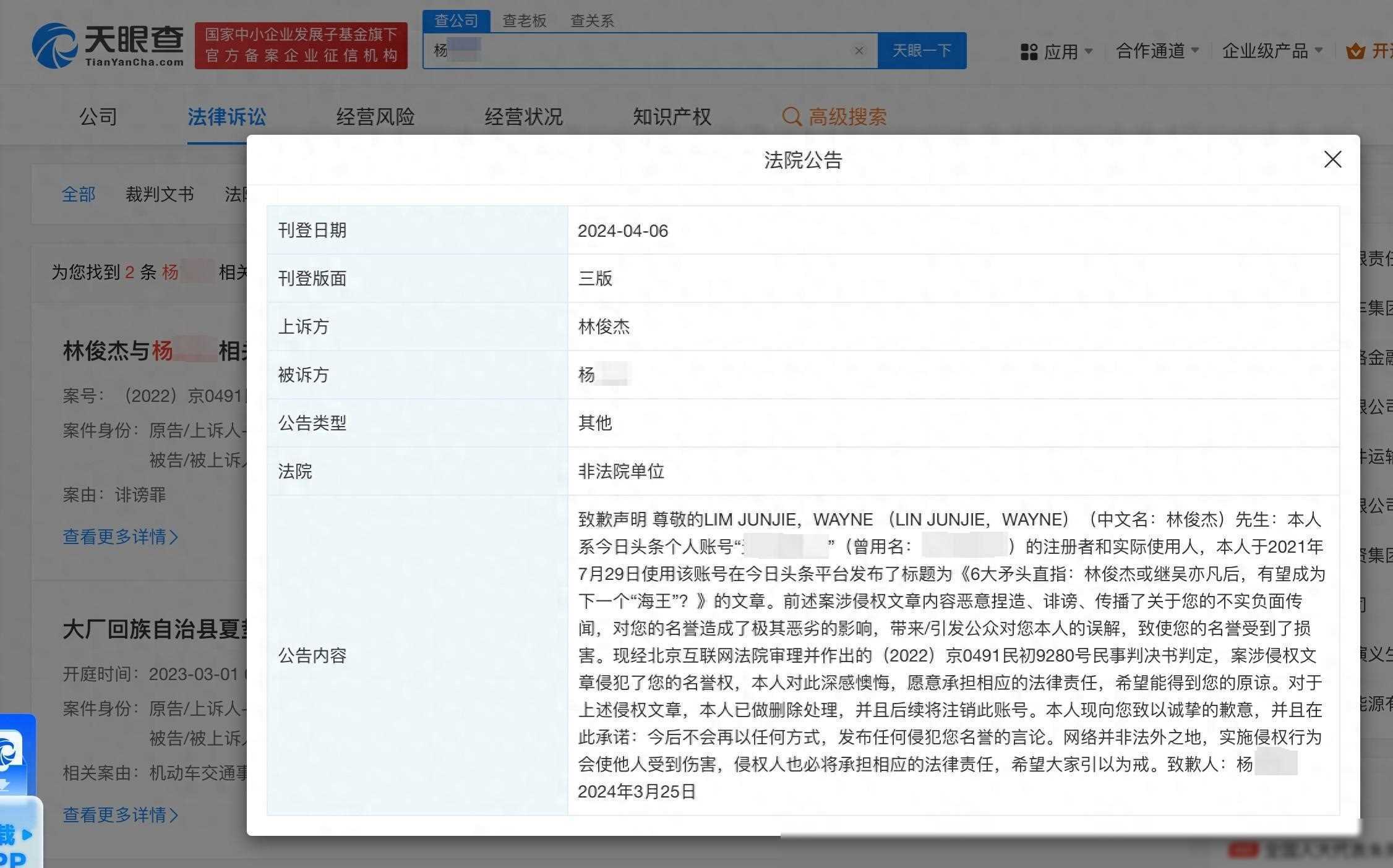
Task: Select the 公司 navigation tab
Action: tap(98, 116)
